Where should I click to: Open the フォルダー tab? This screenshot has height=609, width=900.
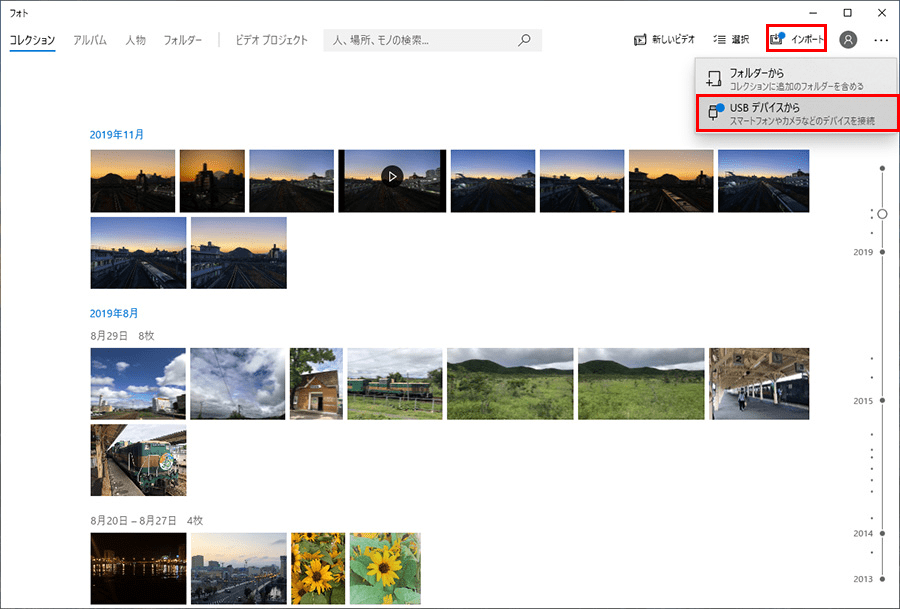point(183,40)
